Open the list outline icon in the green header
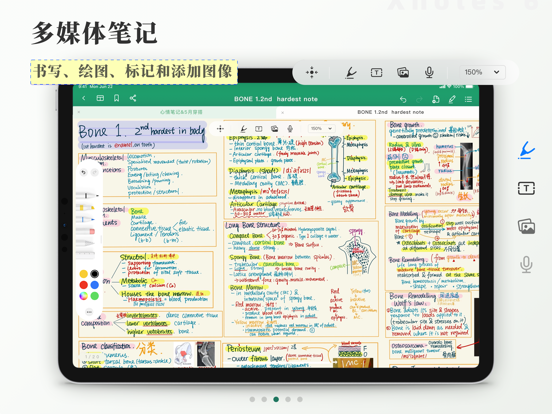The image size is (552, 414). [469, 99]
